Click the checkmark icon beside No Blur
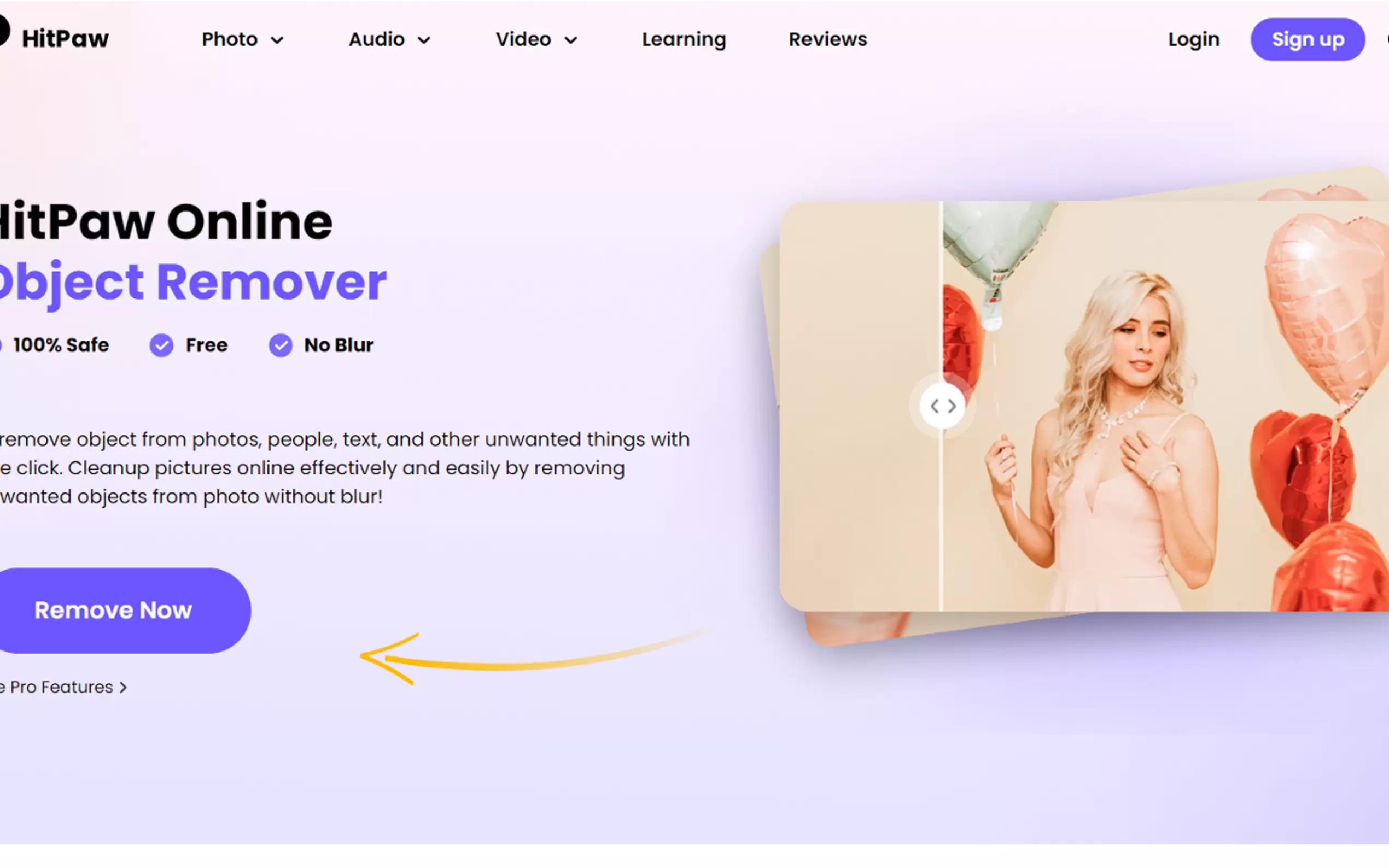 (x=281, y=345)
